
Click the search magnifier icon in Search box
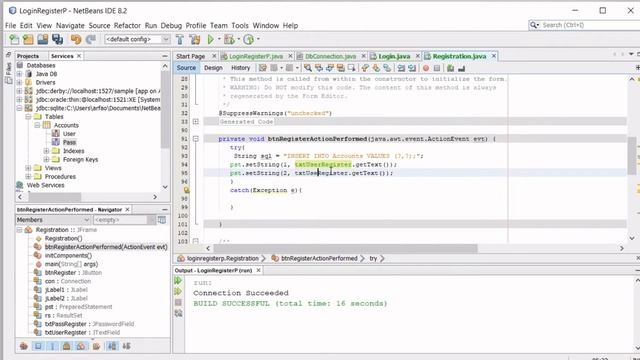point(534,25)
